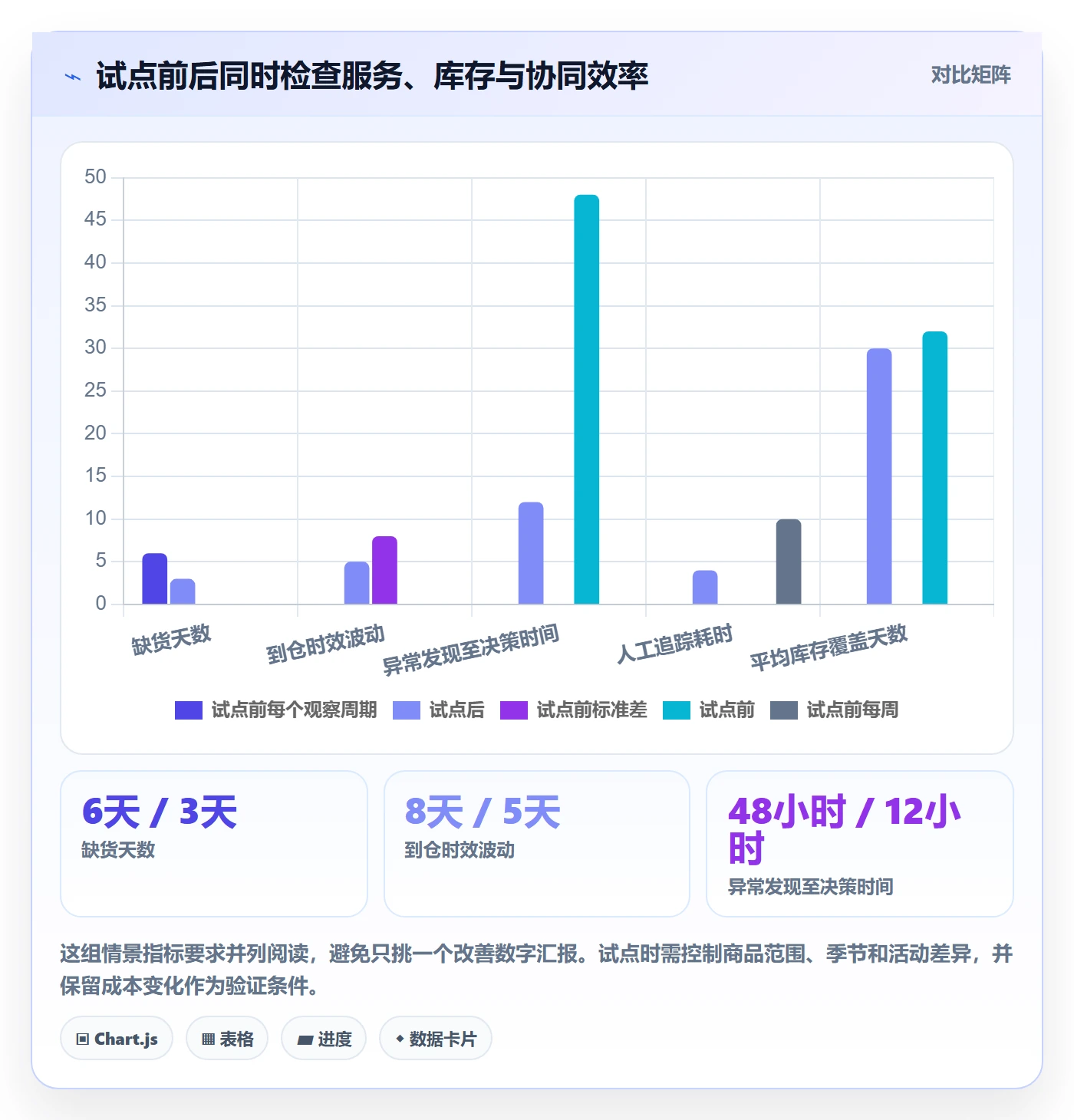Click the y-axis value 50
The width and height of the screenshot is (1074, 1120).
tap(96, 177)
